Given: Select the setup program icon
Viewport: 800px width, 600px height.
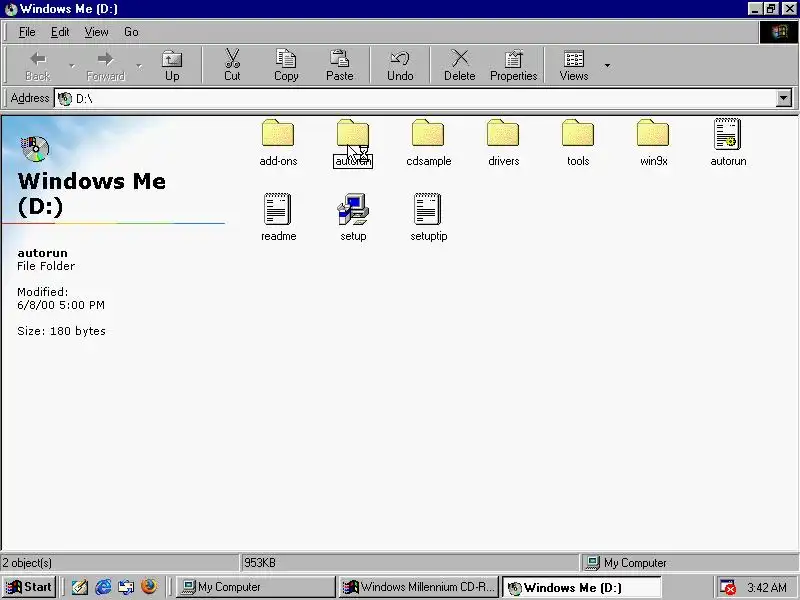Looking at the screenshot, I should pos(353,209).
